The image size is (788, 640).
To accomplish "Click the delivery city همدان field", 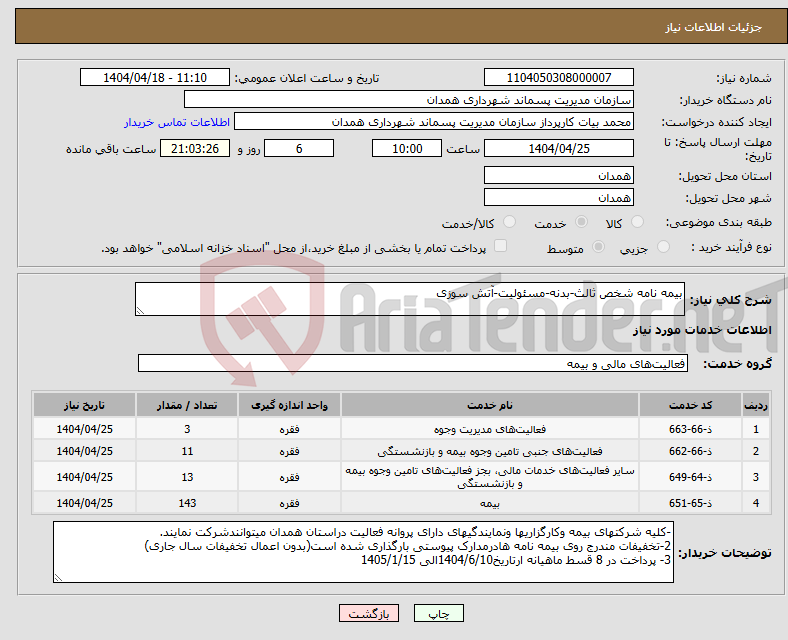I will click(559, 197).
